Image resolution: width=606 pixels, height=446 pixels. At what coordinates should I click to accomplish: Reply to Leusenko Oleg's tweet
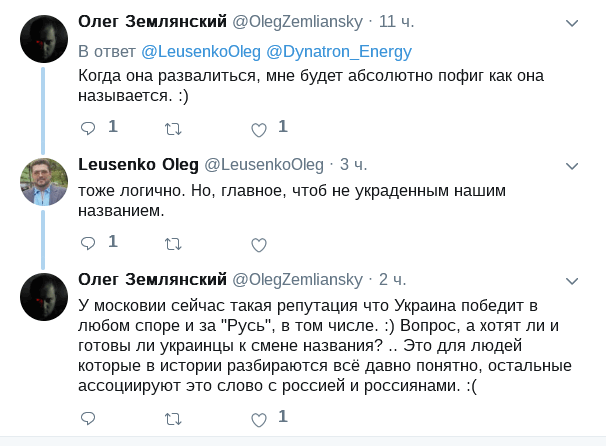(x=88, y=243)
